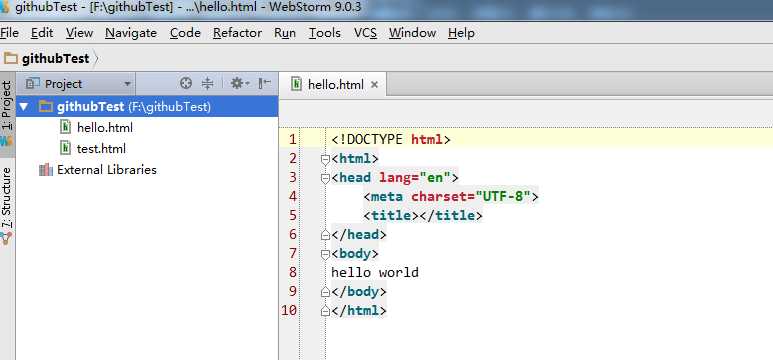
Task: Fold the body tag on line 7
Action: (x=325, y=254)
